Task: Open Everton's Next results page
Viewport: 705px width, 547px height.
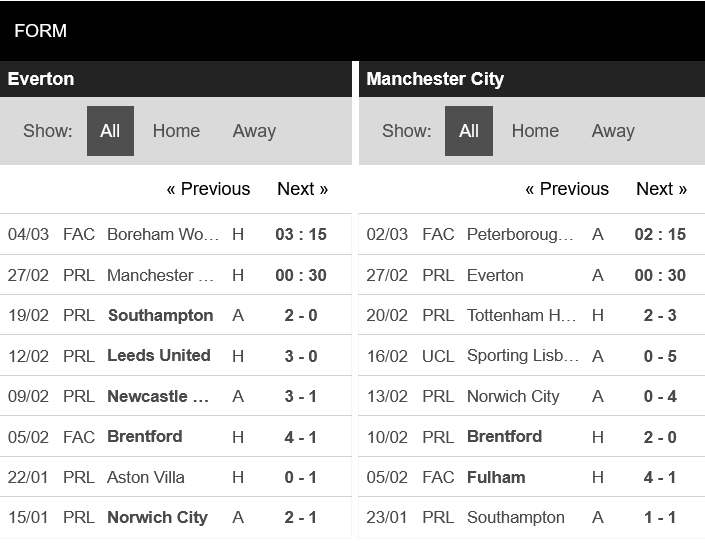Action: (x=303, y=189)
